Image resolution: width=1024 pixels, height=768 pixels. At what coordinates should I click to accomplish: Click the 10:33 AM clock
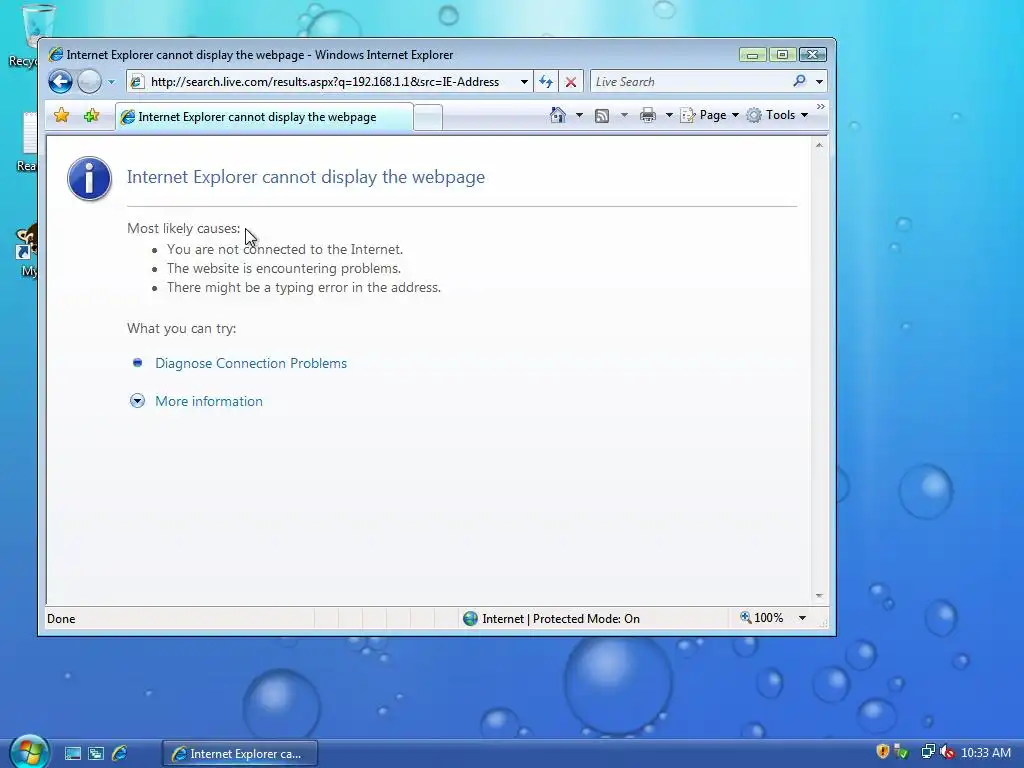(985, 752)
